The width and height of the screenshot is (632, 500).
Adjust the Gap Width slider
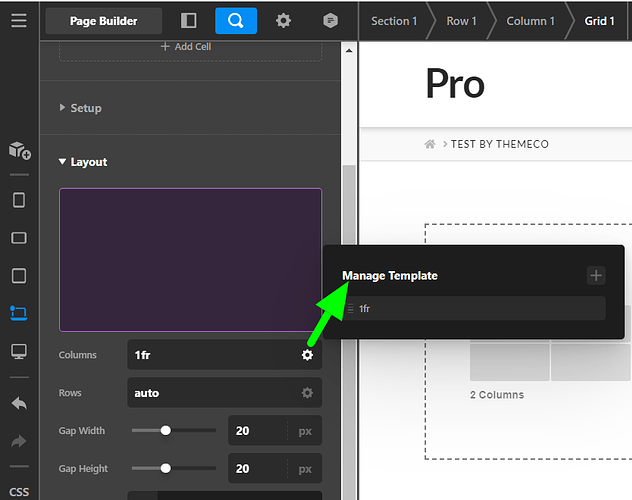[166, 431]
